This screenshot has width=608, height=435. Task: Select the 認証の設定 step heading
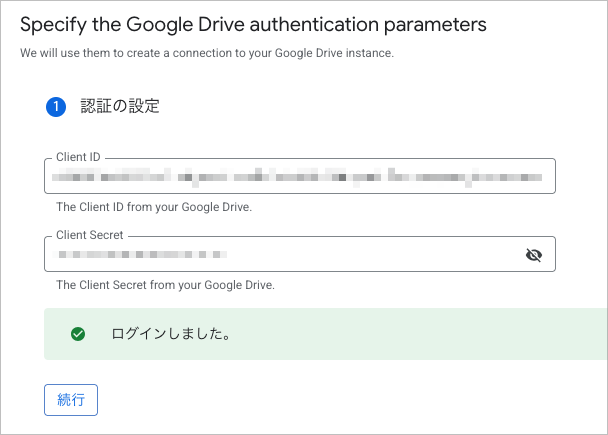120,106
